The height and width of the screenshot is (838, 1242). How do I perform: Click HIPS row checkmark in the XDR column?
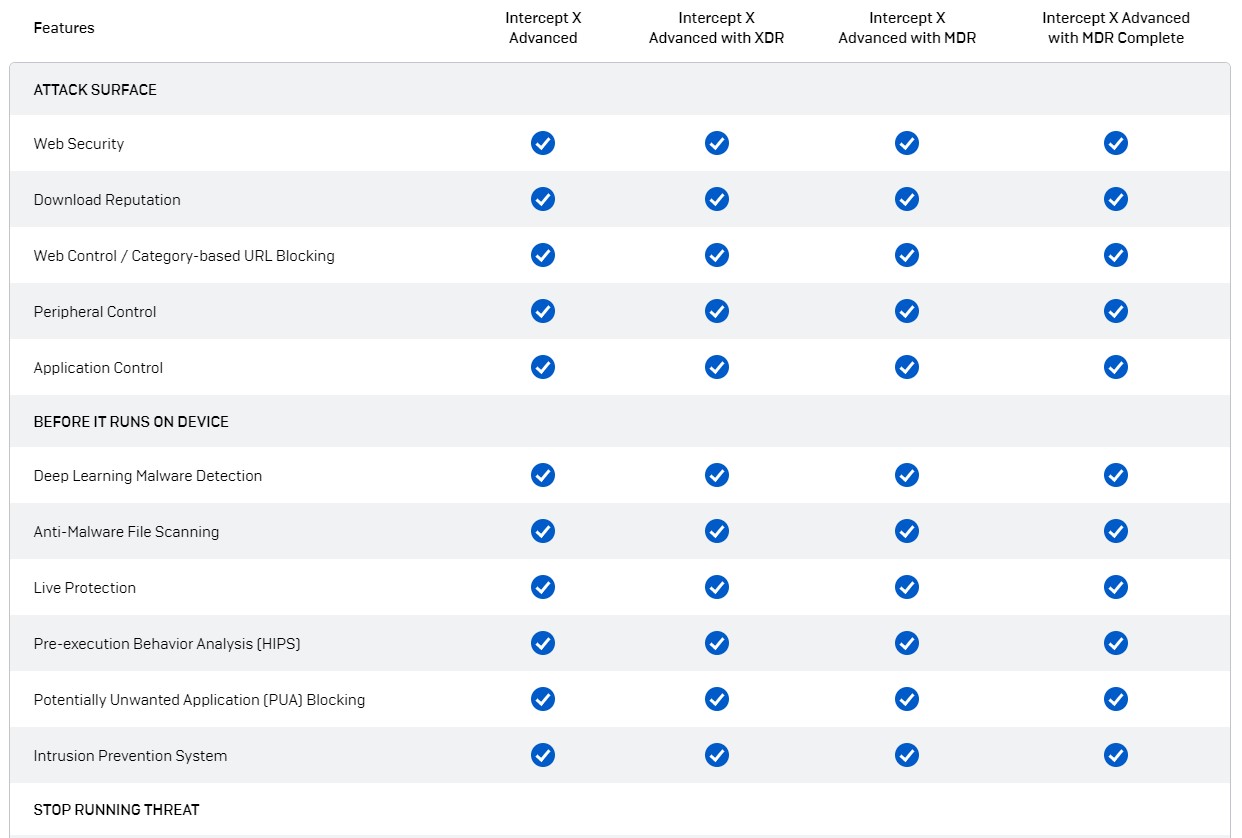click(x=717, y=643)
